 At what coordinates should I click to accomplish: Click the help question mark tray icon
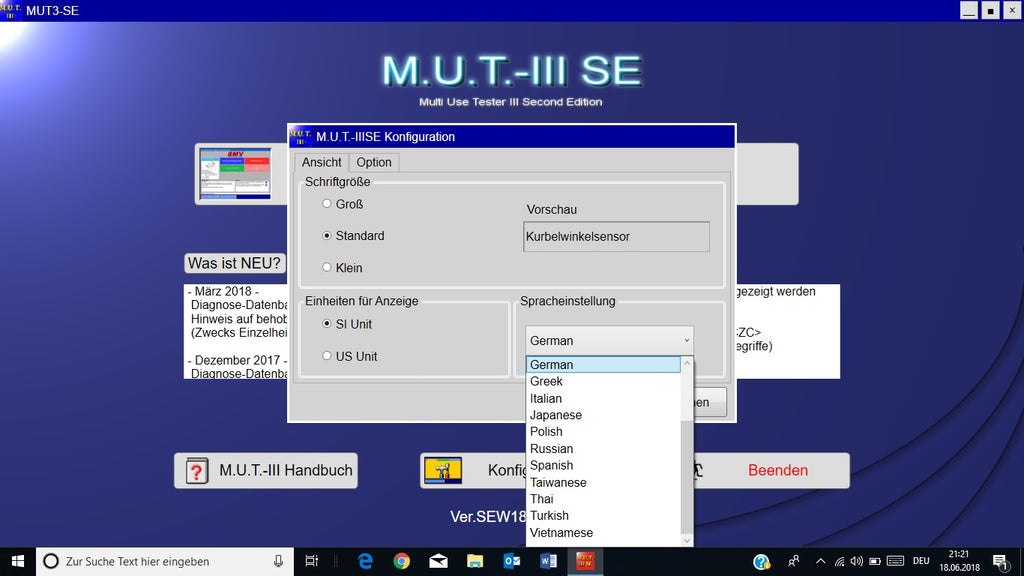click(x=761, y=562)
